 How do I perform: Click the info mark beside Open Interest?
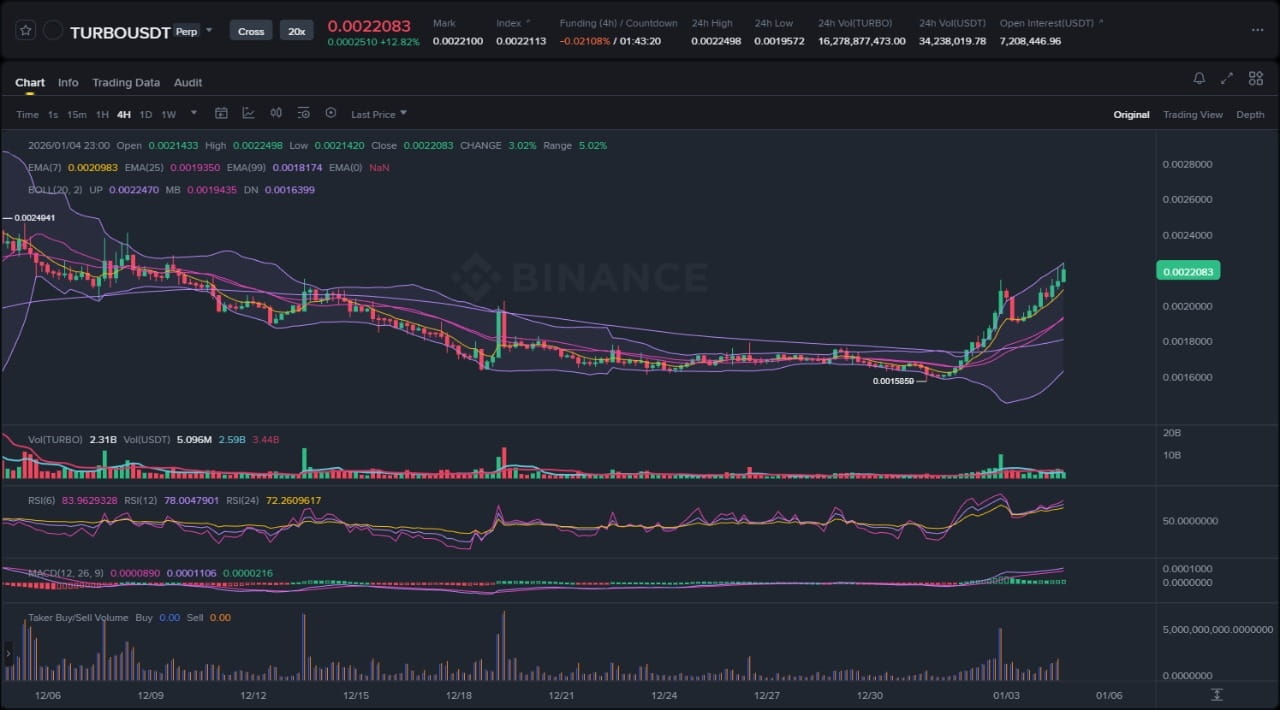pos(1101,22)
